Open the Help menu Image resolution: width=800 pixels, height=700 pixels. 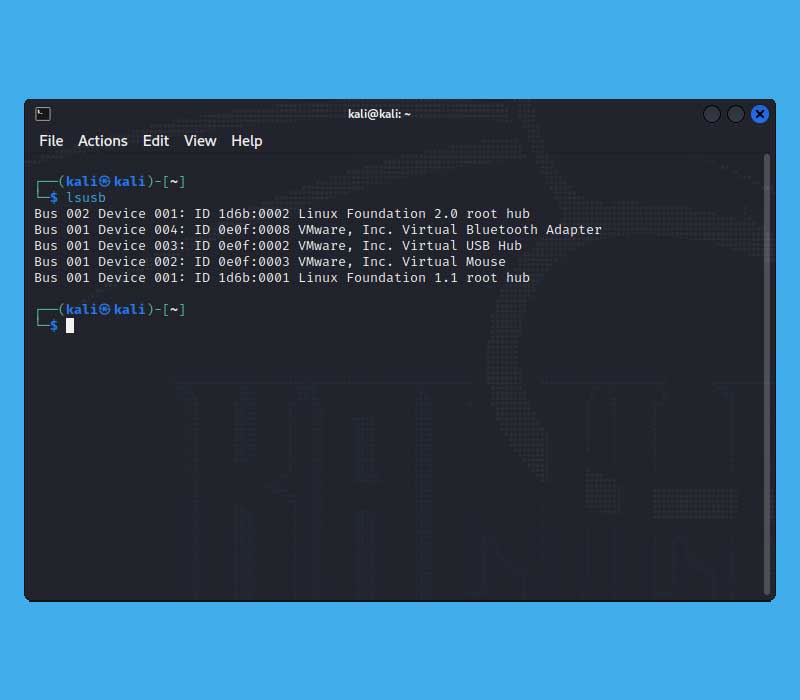(246, 141)
